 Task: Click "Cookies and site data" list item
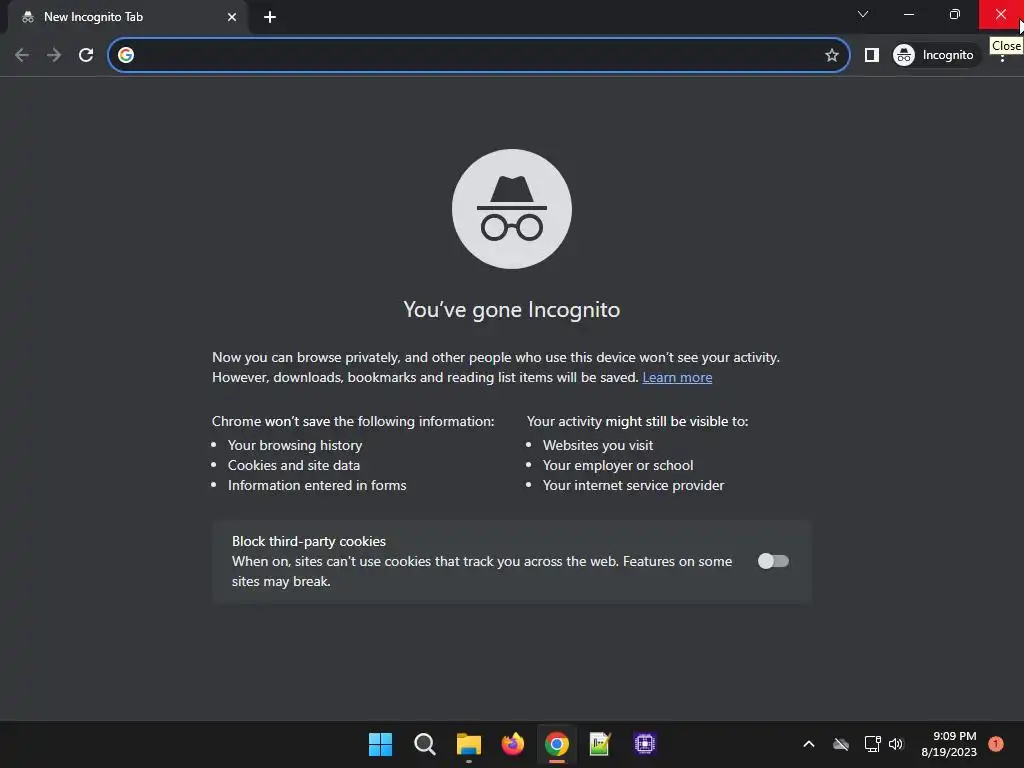coord(294,466)
